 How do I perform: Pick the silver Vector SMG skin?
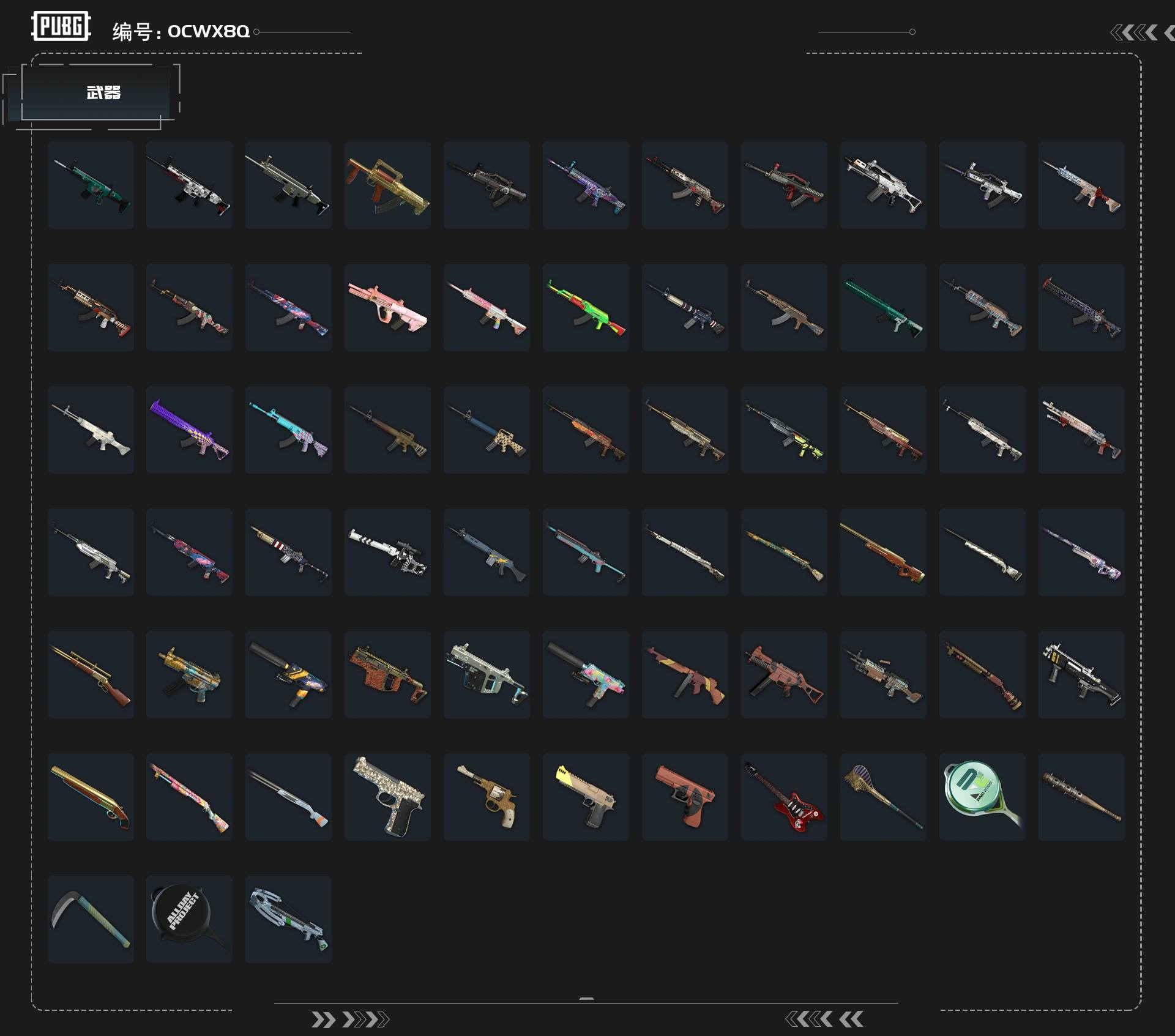(487, 674)
